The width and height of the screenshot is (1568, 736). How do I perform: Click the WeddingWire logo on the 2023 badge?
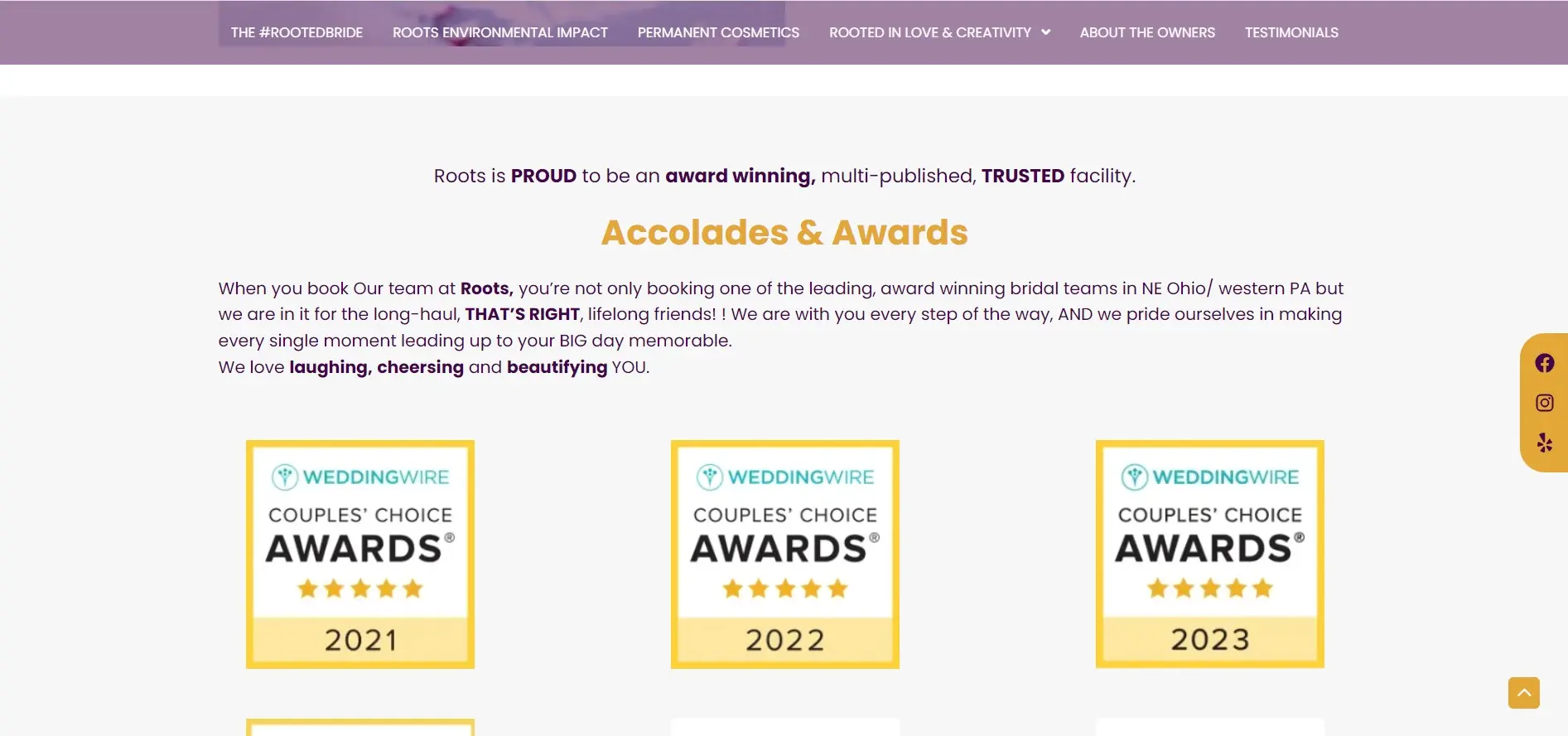coord(1209,477)
